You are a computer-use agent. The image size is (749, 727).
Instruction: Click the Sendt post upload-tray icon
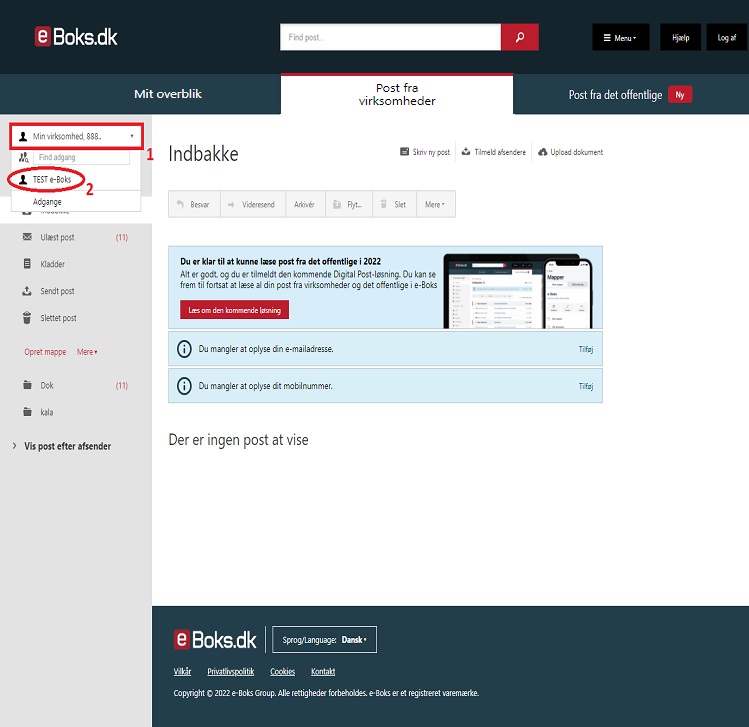(x=27, y=290)
